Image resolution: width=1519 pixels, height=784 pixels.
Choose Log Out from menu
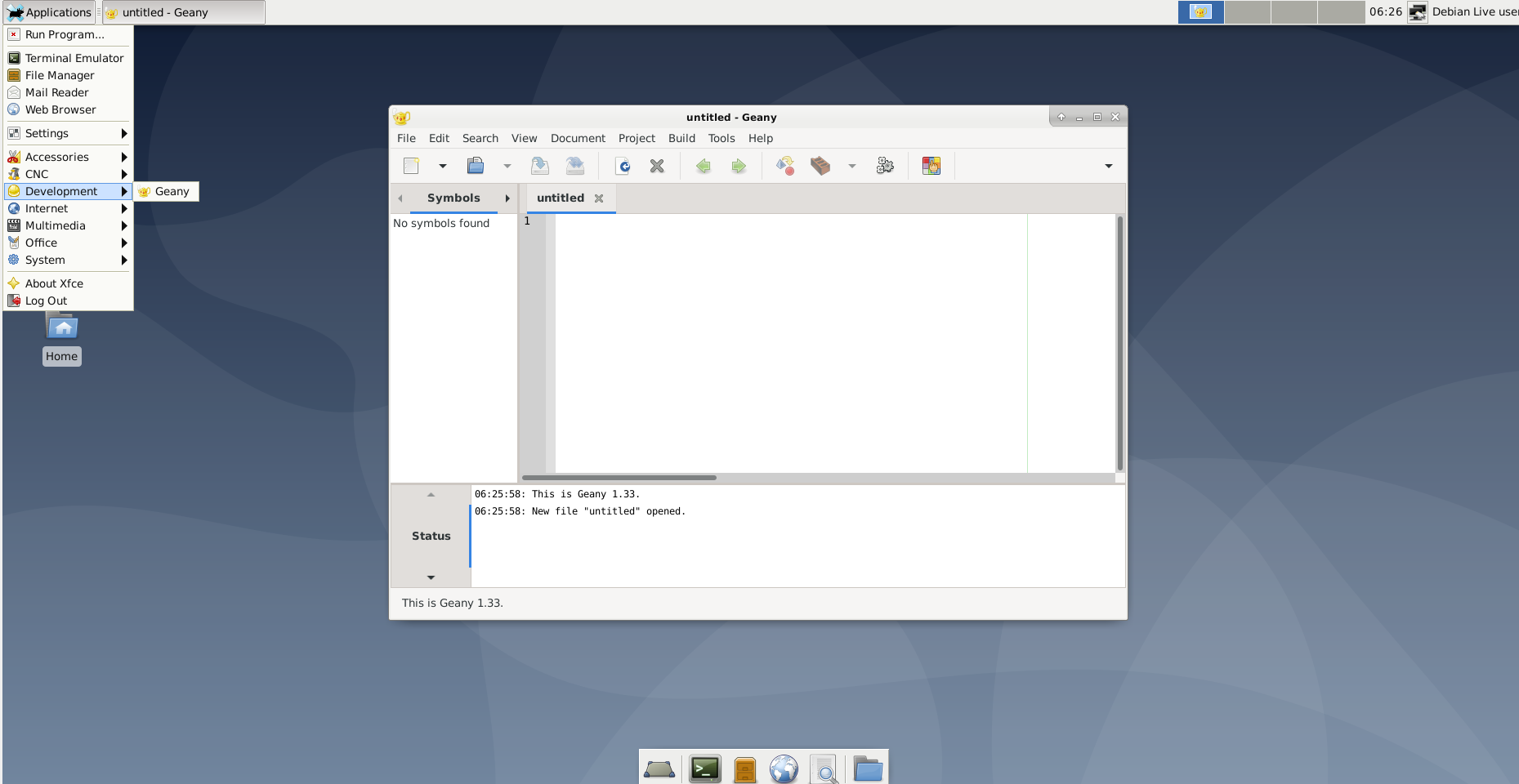(69, 301)
